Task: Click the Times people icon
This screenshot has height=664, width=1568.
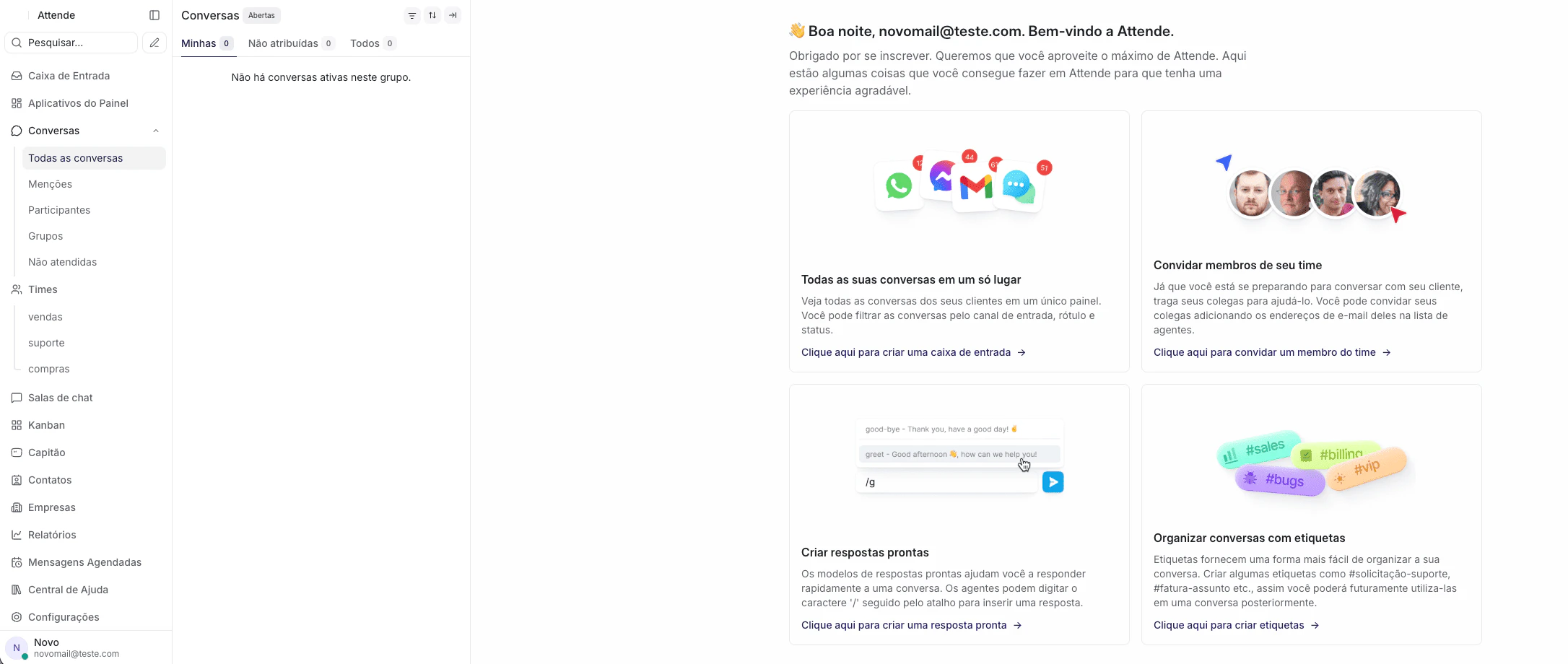Action: pyautogui.click(x=17, y=289)
